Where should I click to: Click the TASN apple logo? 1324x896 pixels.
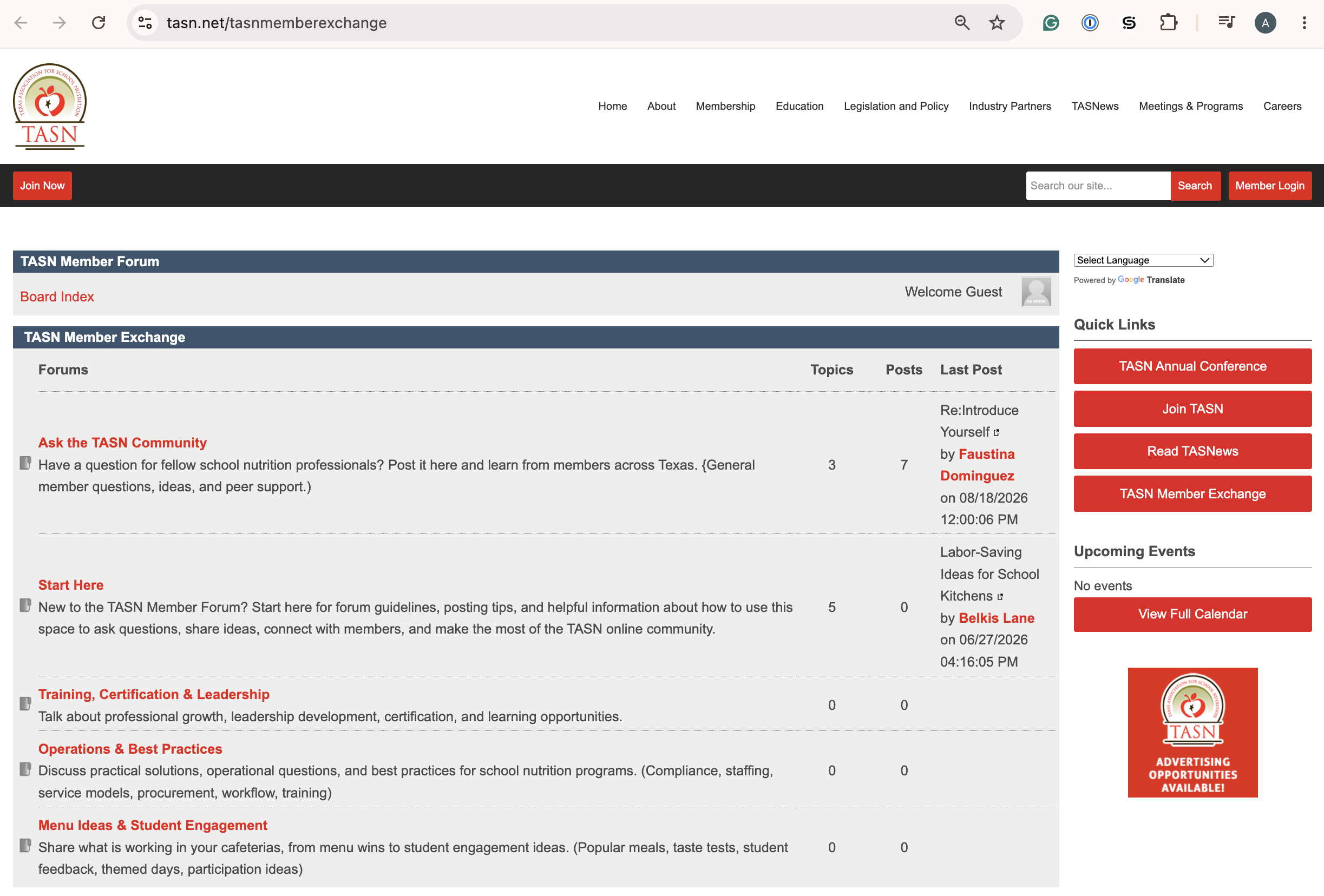pos(50,107)
